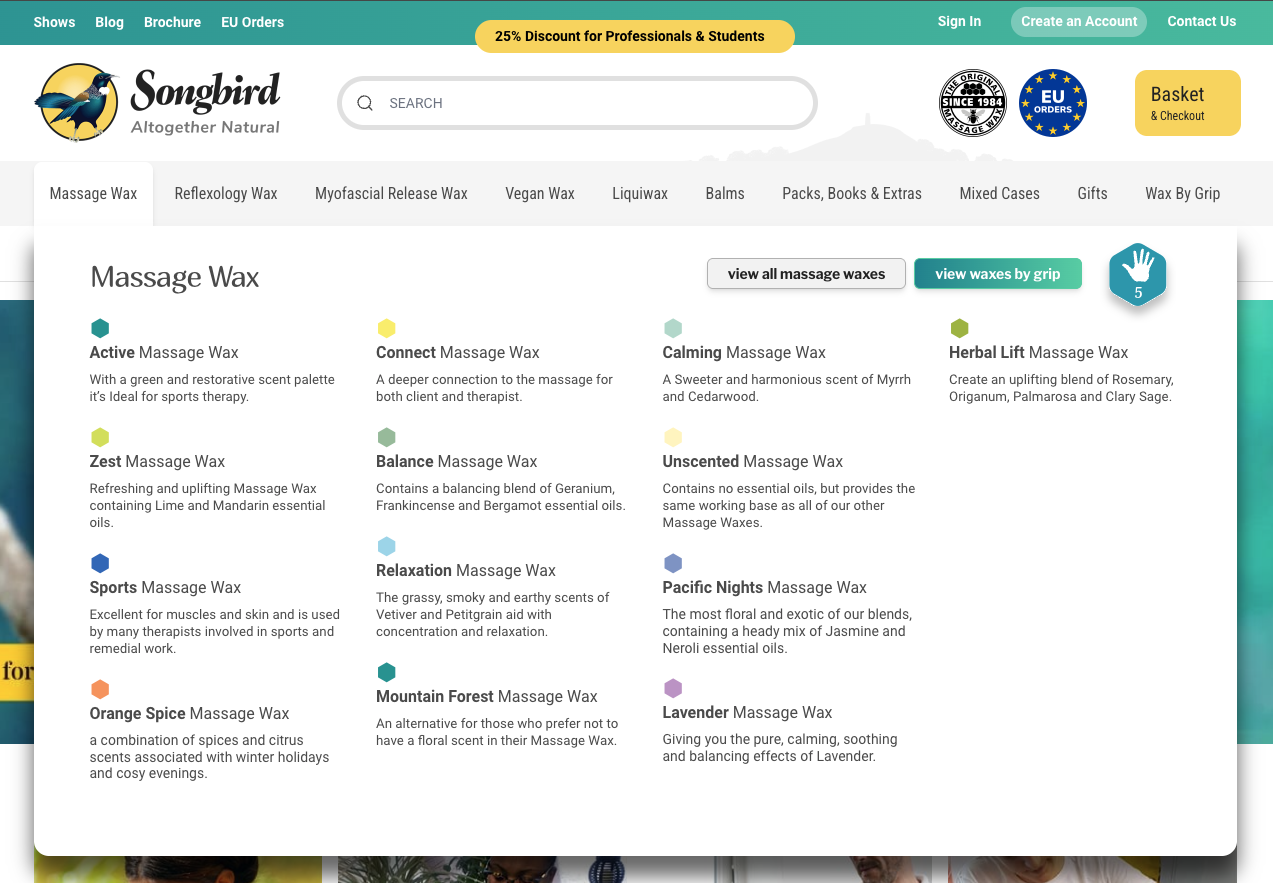Click the orange hexagon above Orange Spice
Screen dimensions: 1273x883
(x=100, y=689)
